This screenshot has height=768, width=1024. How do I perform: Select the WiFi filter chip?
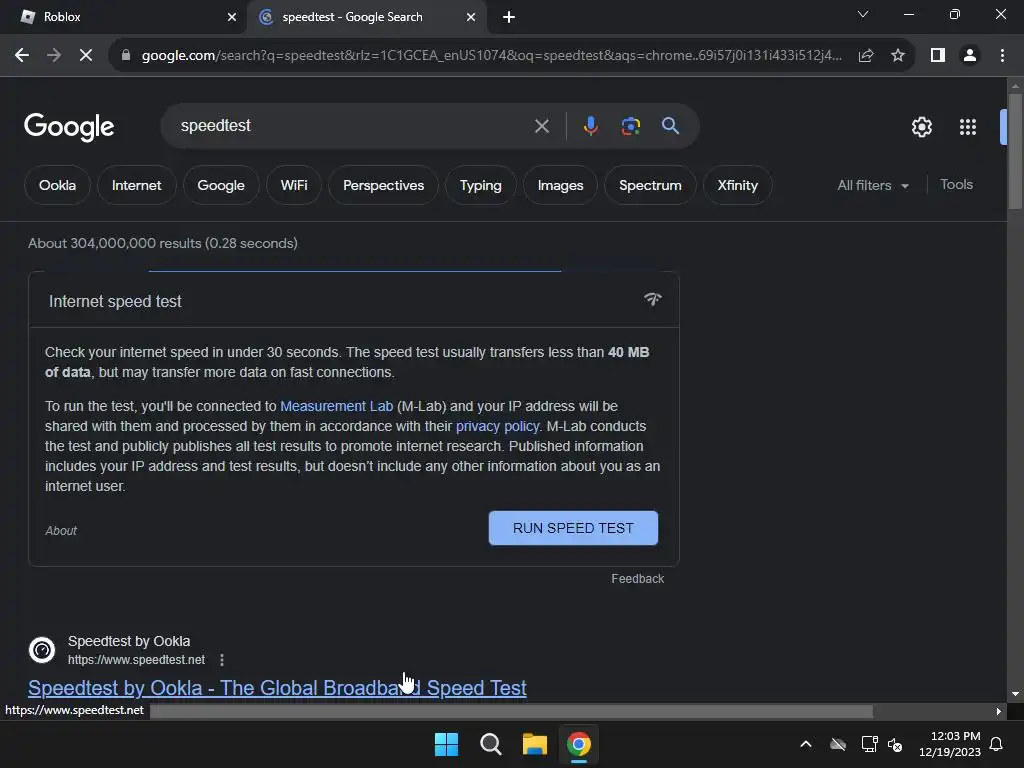294,185
